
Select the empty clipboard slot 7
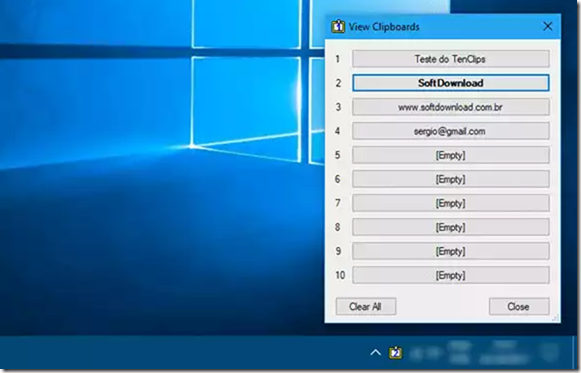(451, 203)
